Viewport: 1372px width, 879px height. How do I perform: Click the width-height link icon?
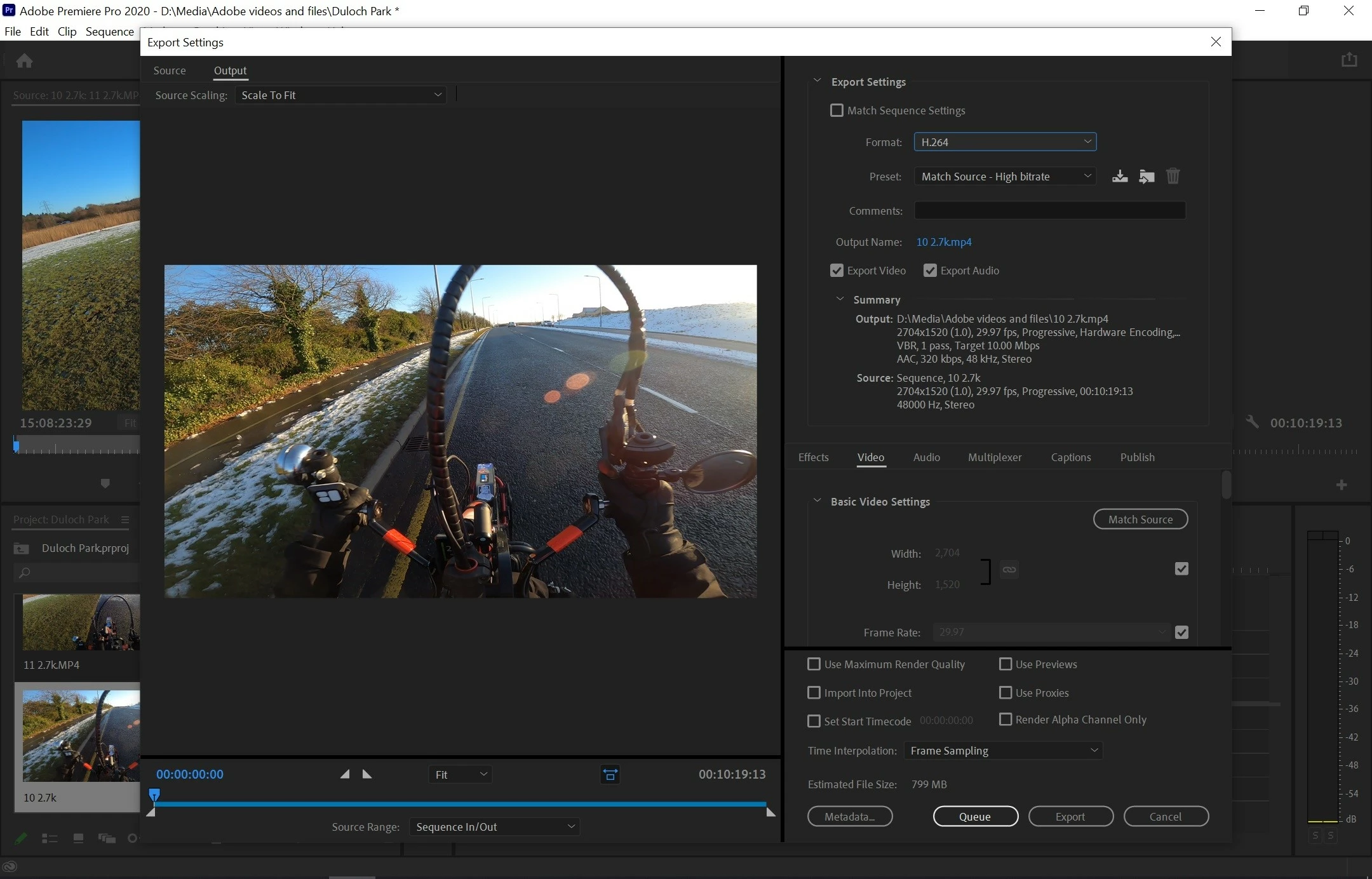tap(1009, 570)
